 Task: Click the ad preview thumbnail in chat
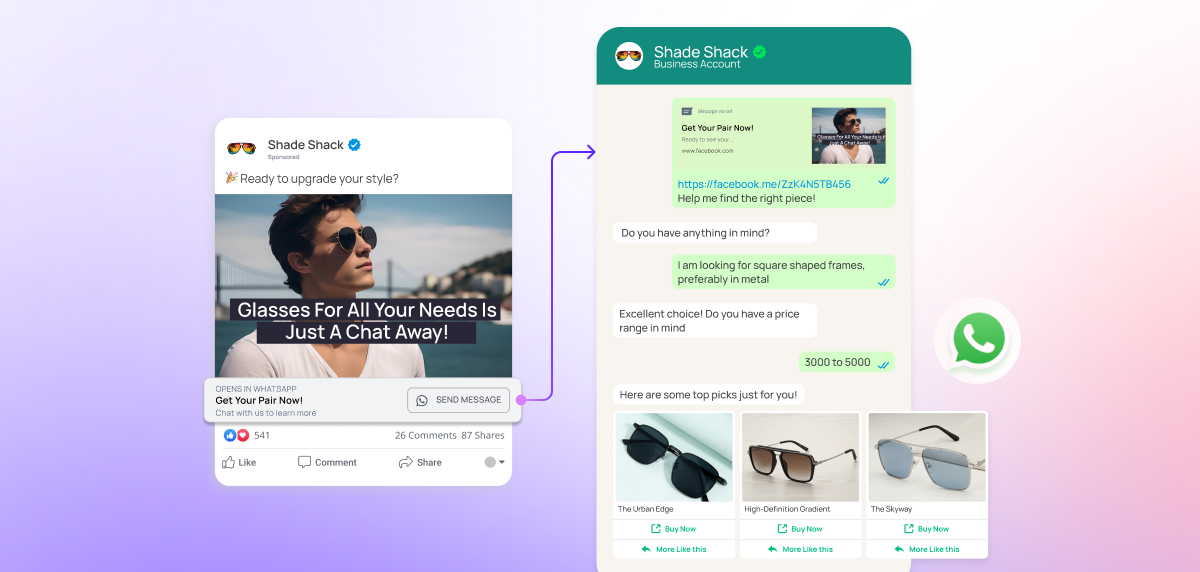848,135
